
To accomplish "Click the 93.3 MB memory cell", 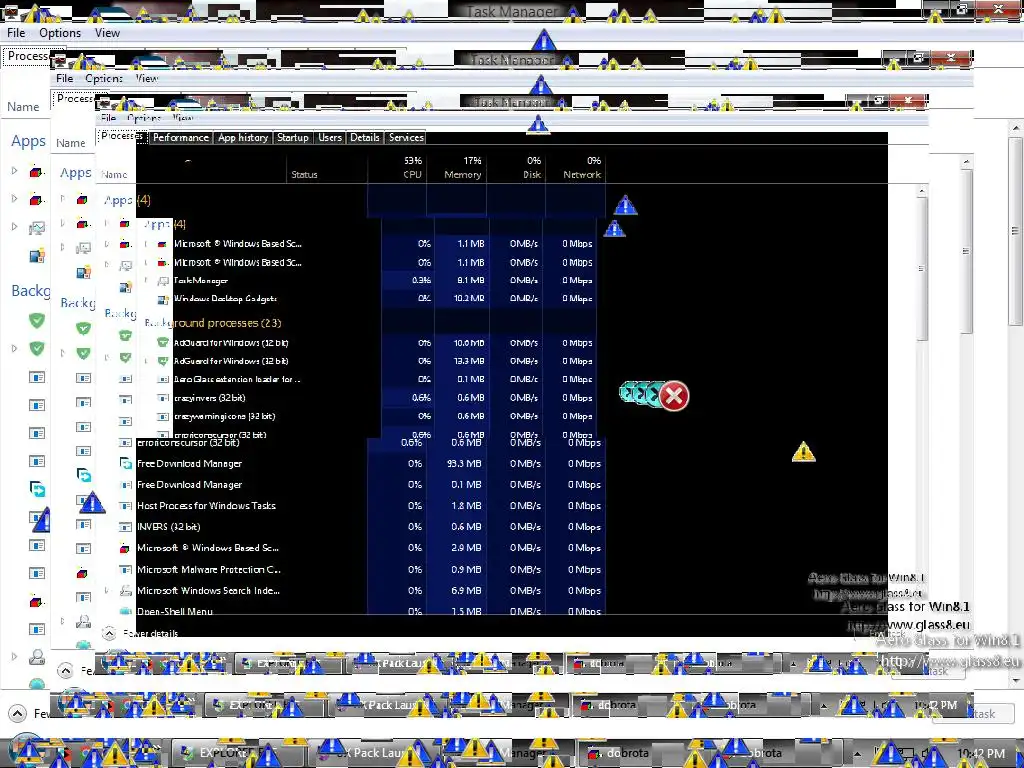I will [456, 464].
